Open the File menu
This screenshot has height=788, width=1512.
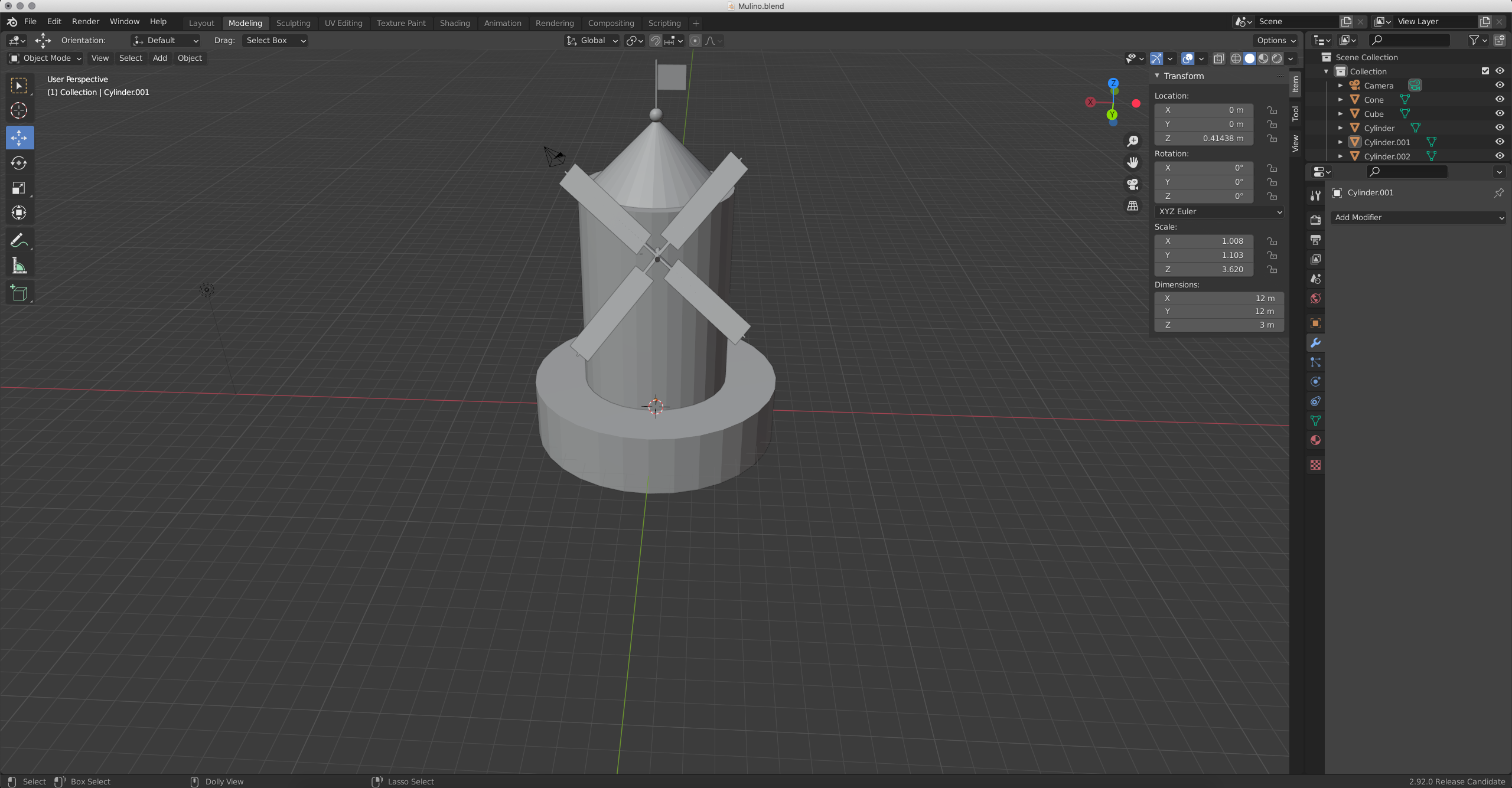tap(30, 22)
